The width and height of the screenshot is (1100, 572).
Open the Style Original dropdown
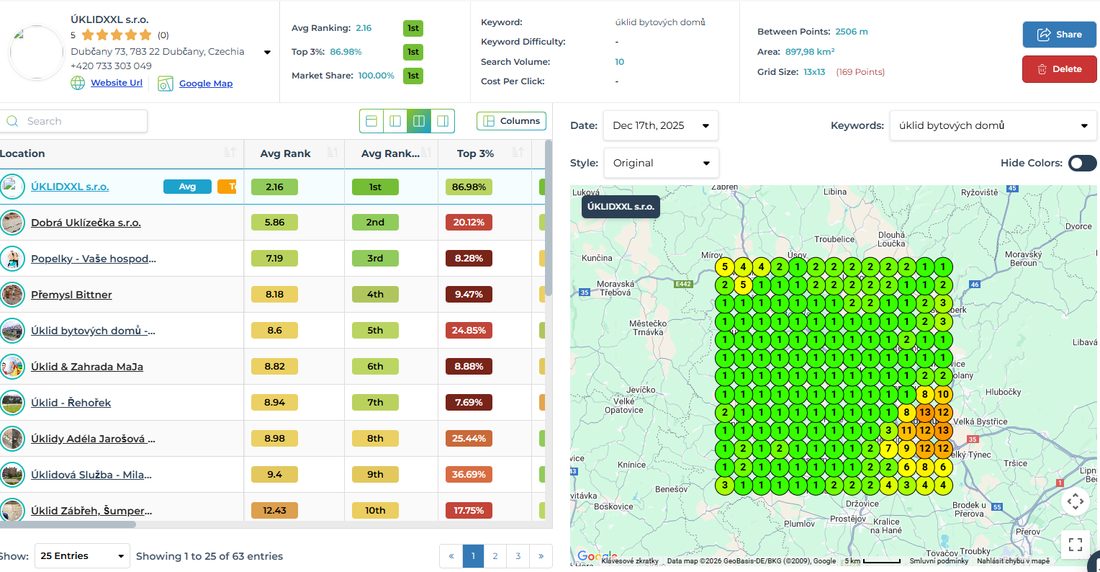tap(660, 163)
